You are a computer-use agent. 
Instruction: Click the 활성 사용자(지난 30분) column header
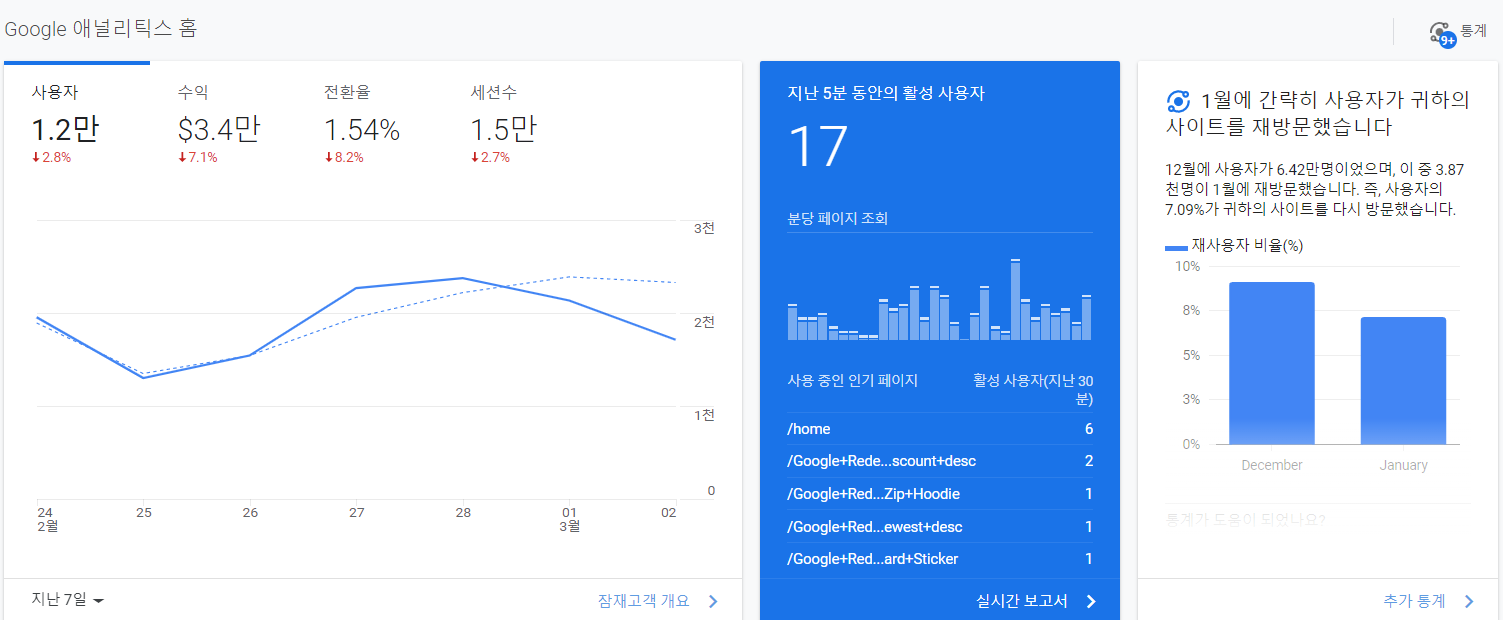pos(1033,389)
